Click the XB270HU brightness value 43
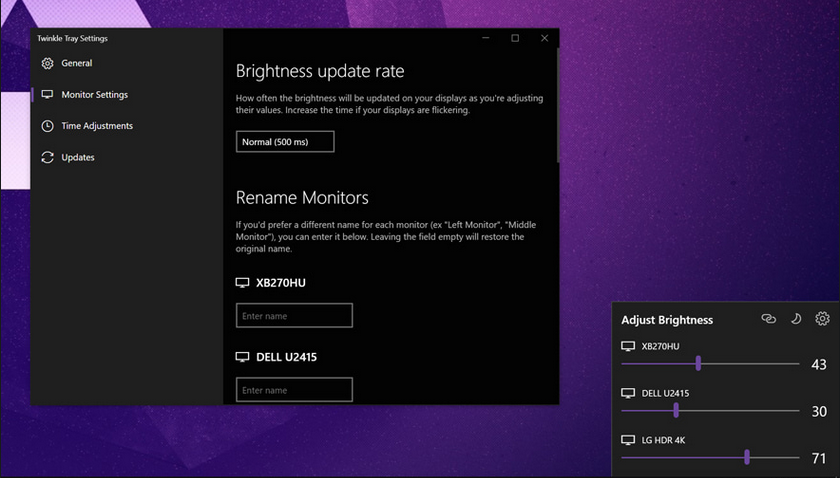This screenshot has width=840, height=478. 819,364
